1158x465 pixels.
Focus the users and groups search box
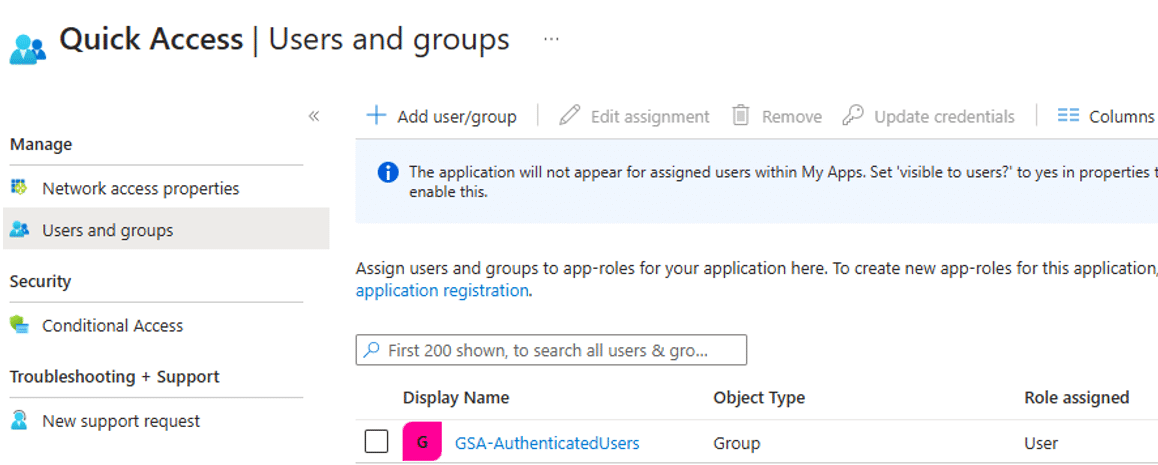[x=551, y=350]
